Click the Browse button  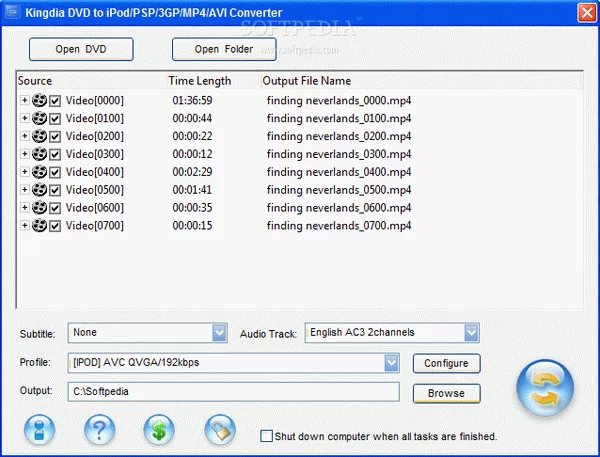447,393
